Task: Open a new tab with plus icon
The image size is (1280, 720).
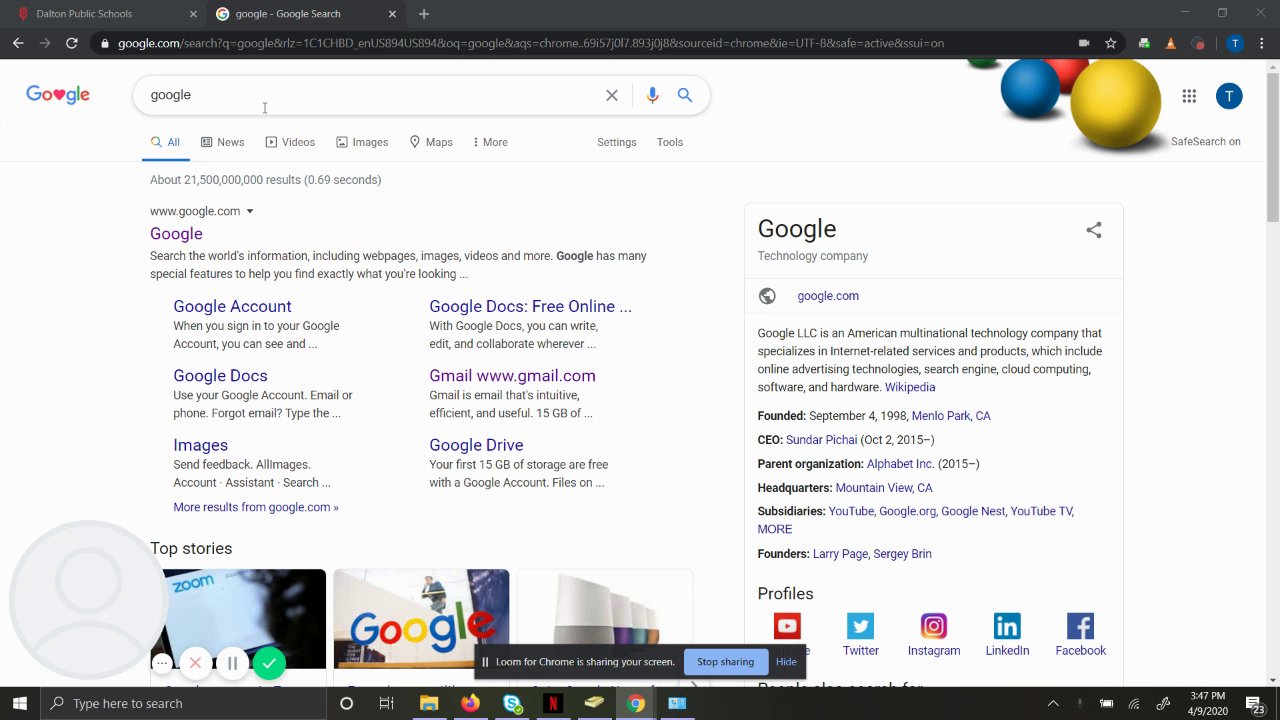Action: [424, 14]
